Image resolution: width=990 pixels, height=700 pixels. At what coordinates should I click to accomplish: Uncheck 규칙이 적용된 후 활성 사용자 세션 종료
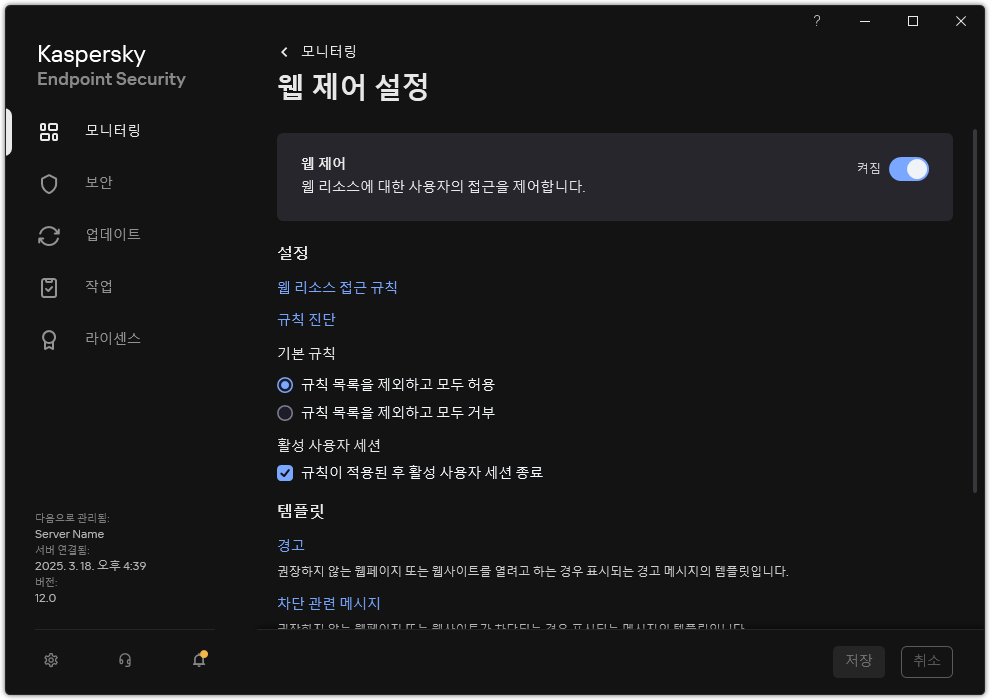tap(286, 473)
